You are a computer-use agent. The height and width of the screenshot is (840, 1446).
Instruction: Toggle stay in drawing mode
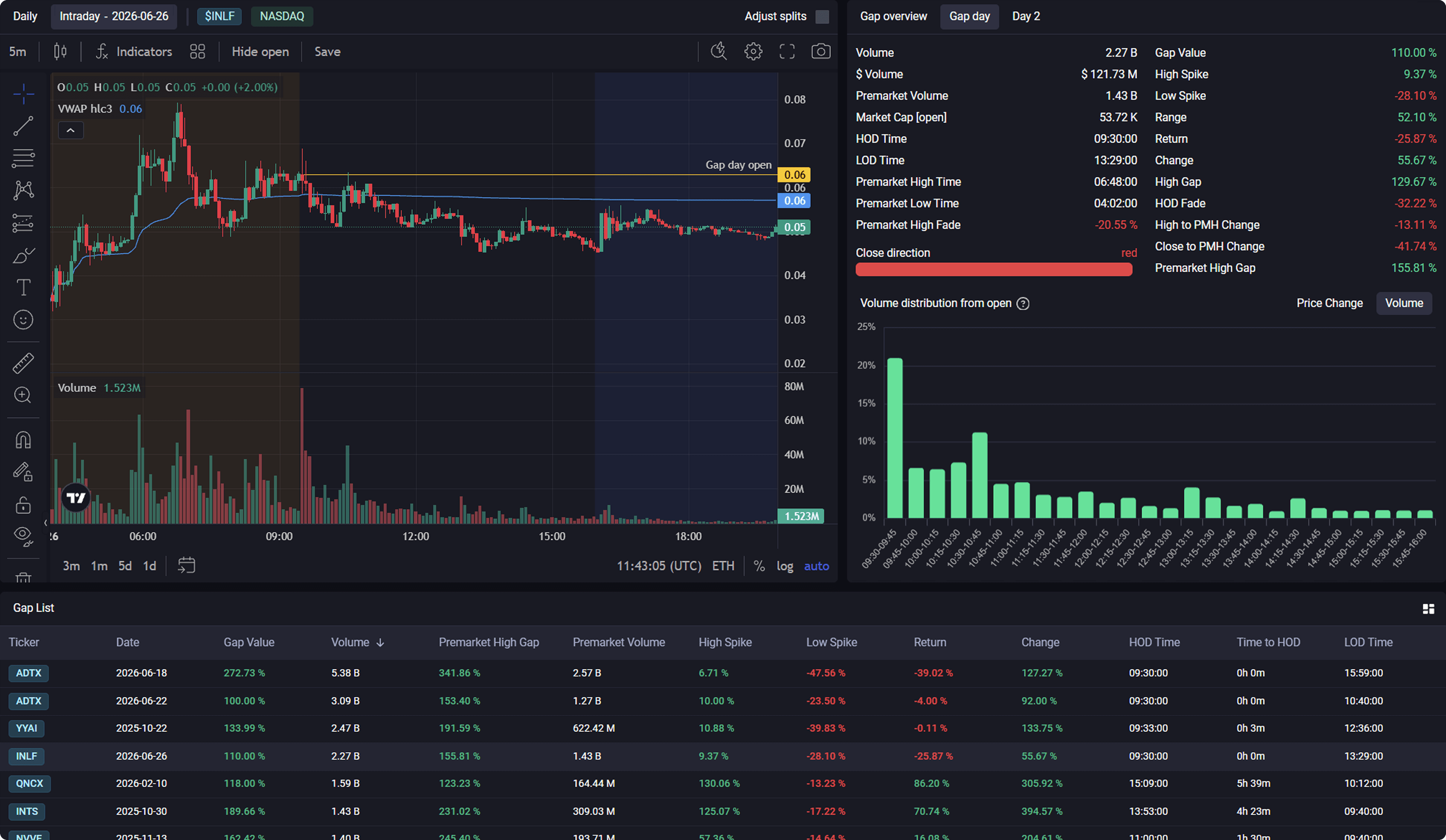(x=23, y=472)
